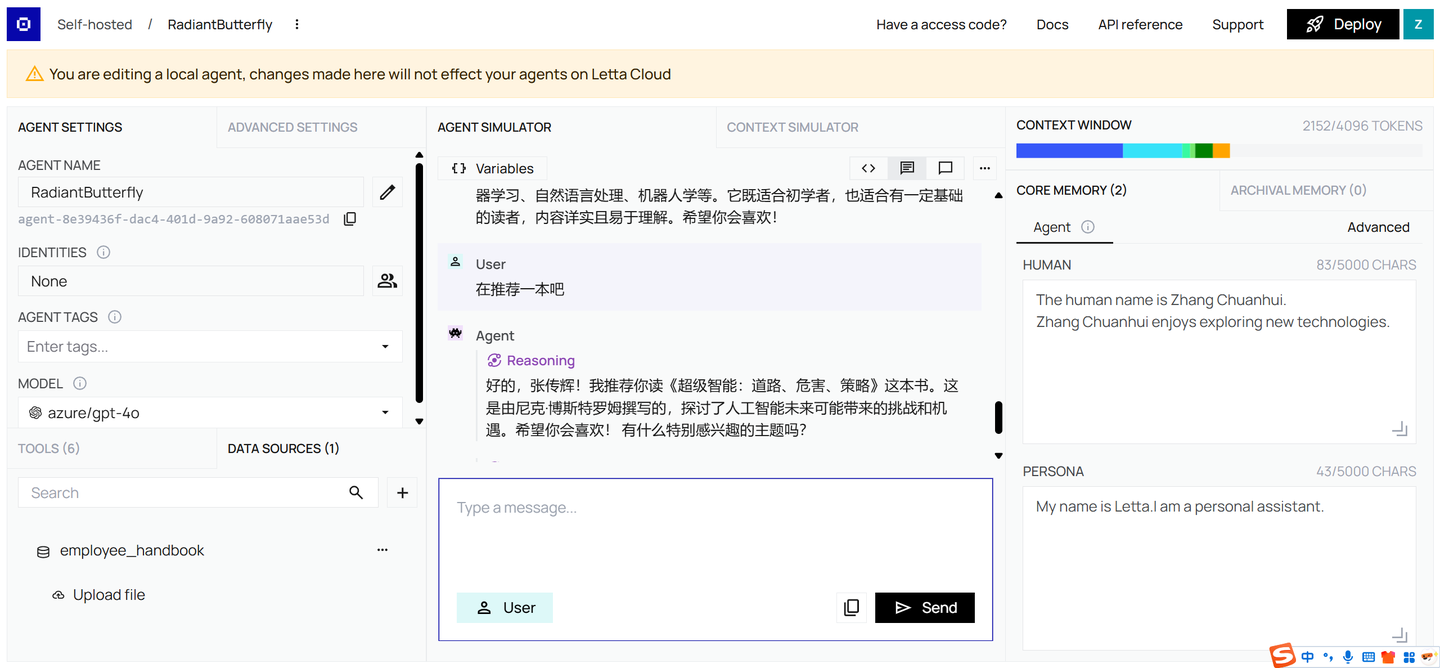The image size is (1440, 668).
Task: Expand the Reasoning section of Agent reply
Action: (x=531, y=360)
